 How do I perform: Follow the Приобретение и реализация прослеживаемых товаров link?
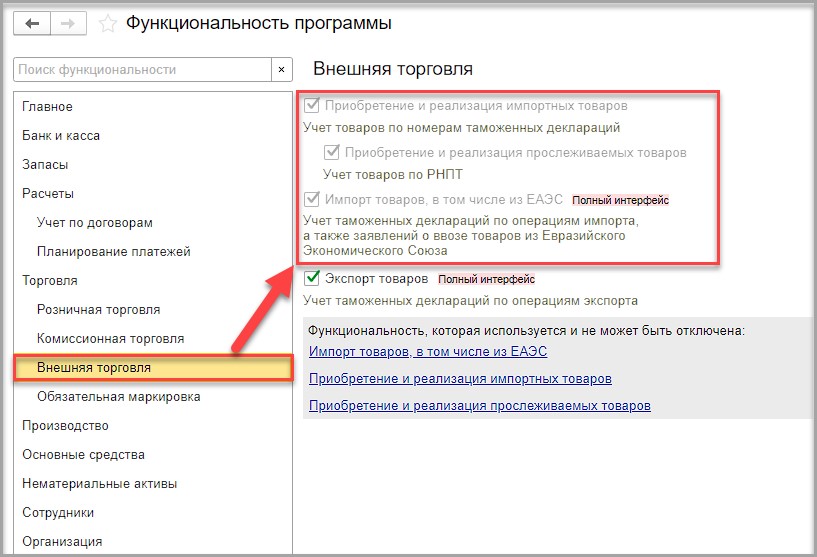point(479,406)
